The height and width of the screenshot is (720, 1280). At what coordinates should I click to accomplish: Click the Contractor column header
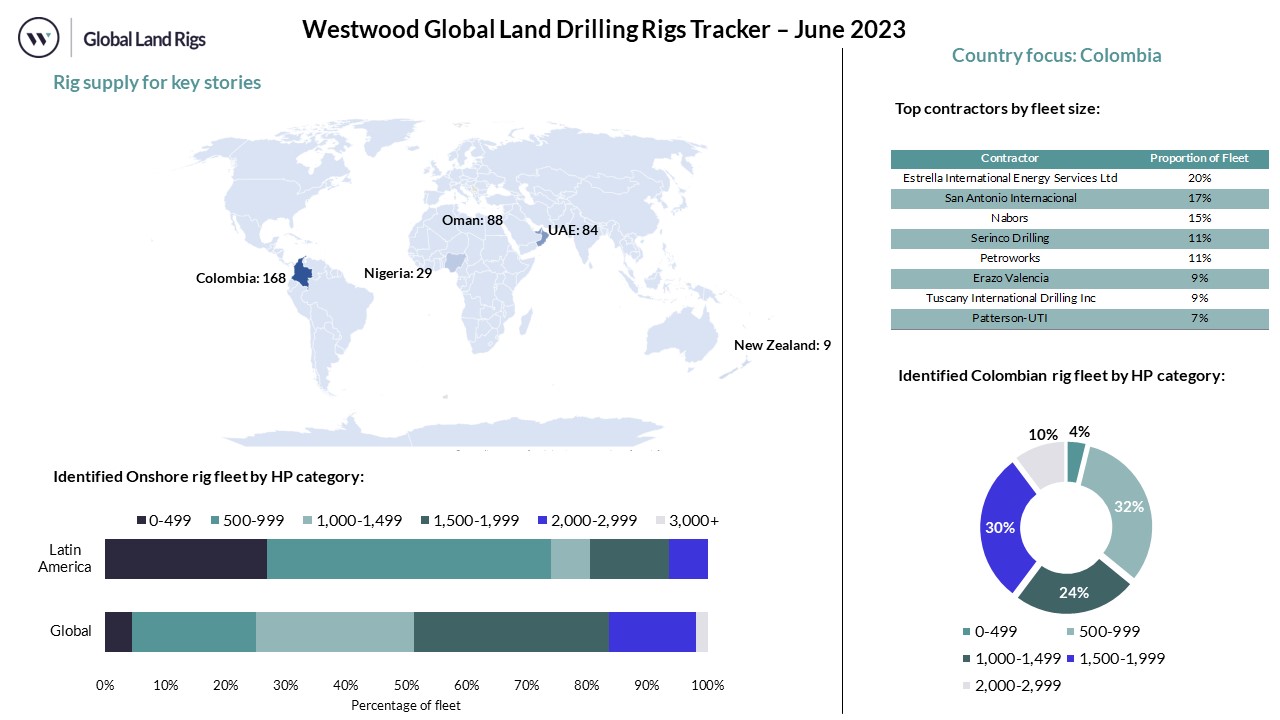pos(1009,158)
